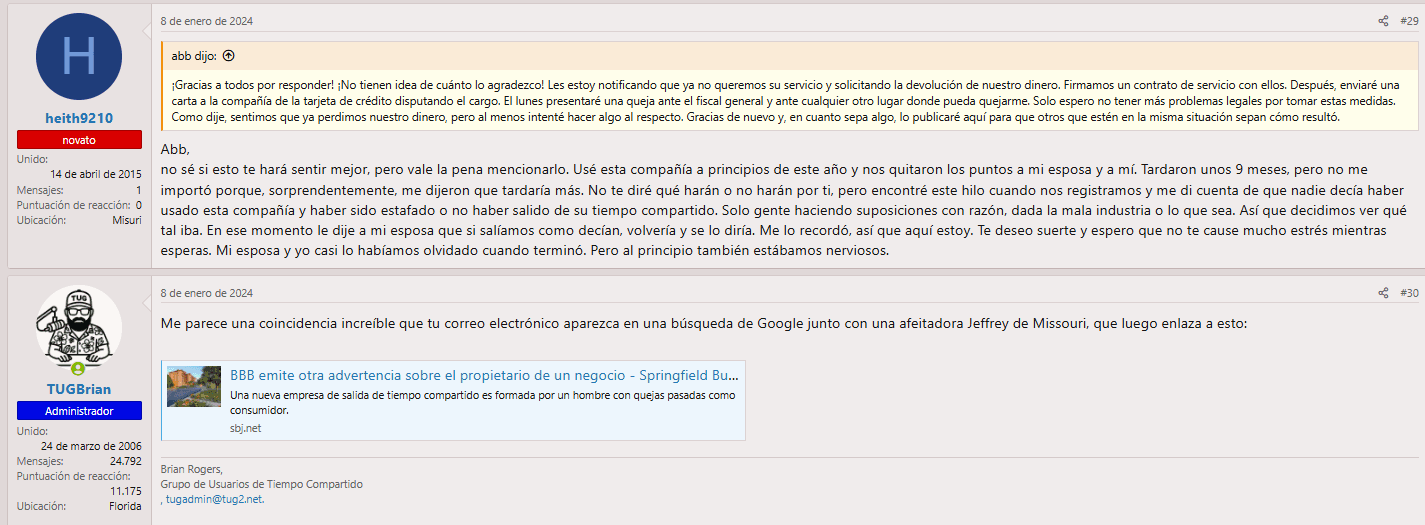Click the date stamp on TUGBrian's post
The image size is (1425, 525).
(207, 293)
